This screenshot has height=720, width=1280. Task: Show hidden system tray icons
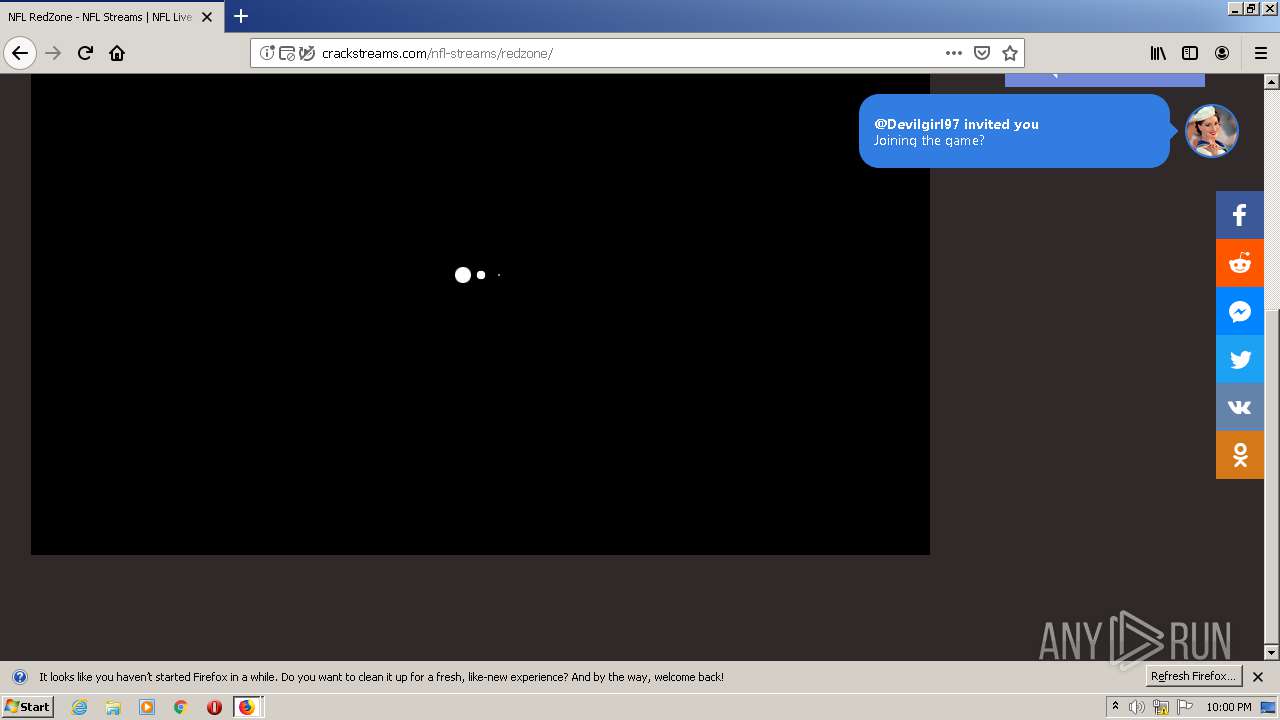click(x=1115, y=707)
